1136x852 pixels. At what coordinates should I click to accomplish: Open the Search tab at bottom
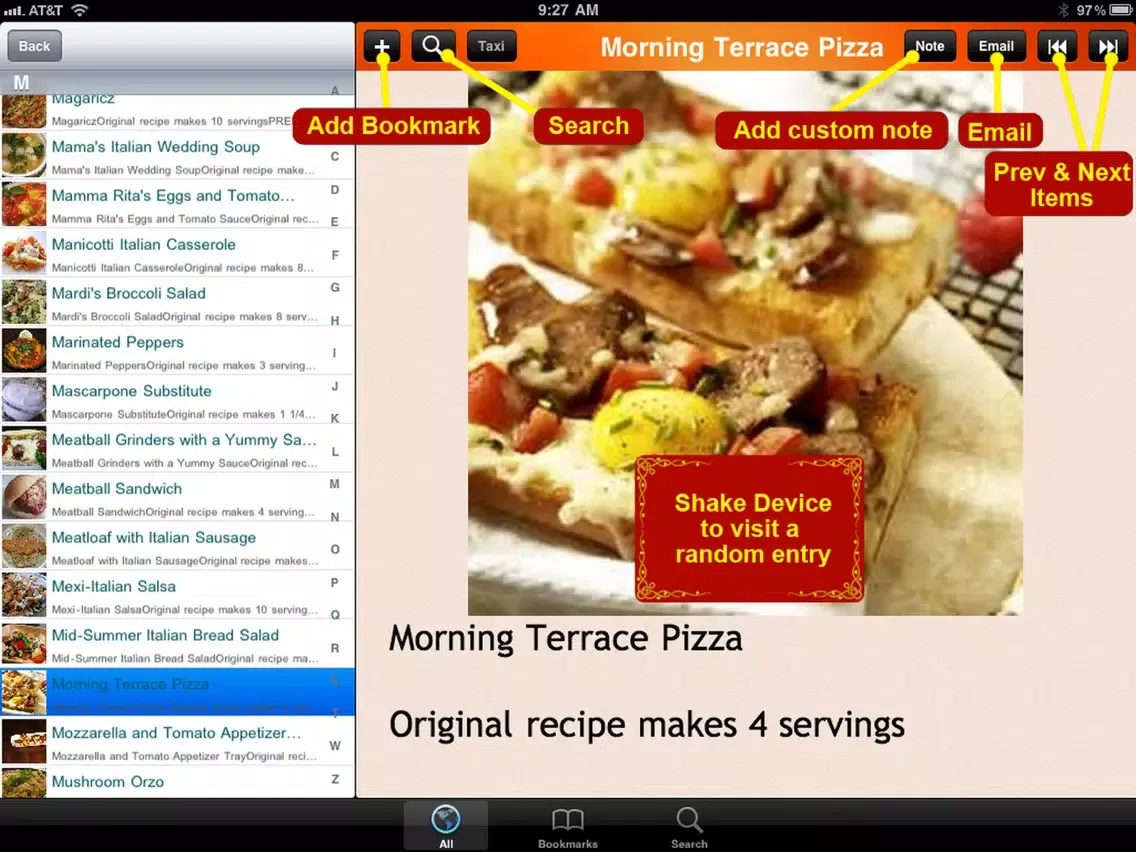click(x=689, y=826)
